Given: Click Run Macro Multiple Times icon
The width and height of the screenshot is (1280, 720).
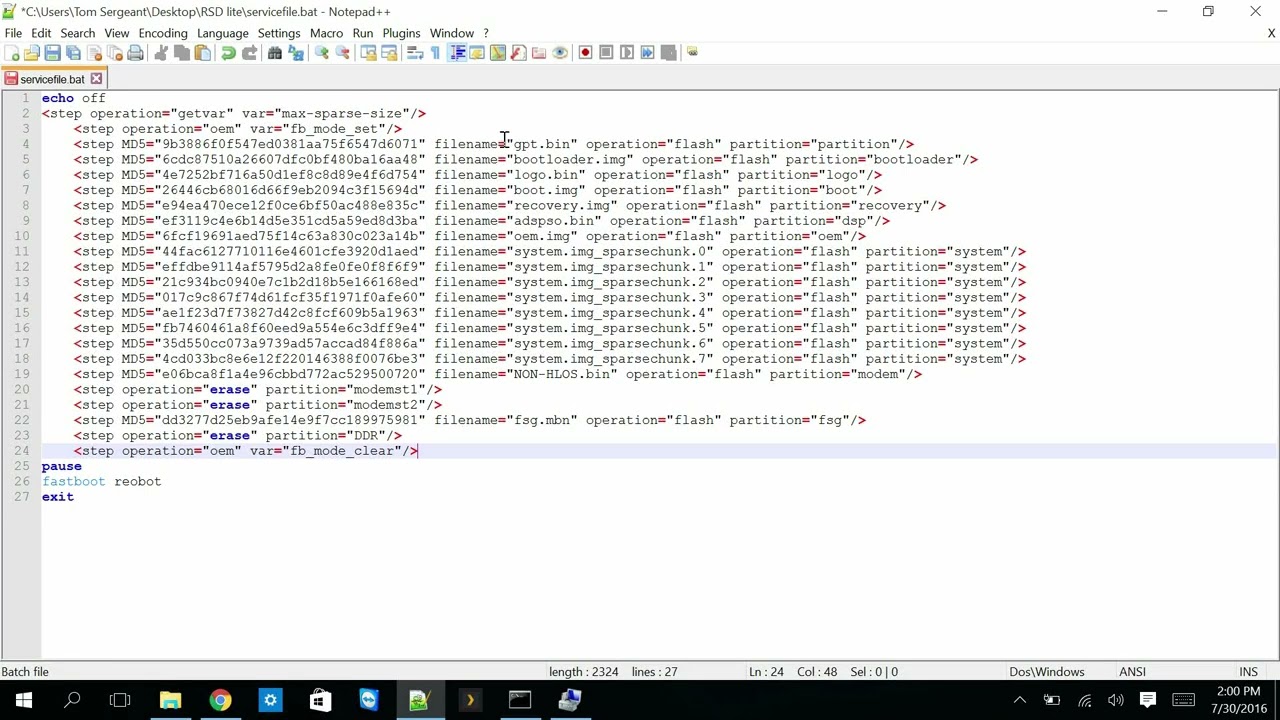Looking at the screenshot, I should pyautogui.click(x=647, y=53).
